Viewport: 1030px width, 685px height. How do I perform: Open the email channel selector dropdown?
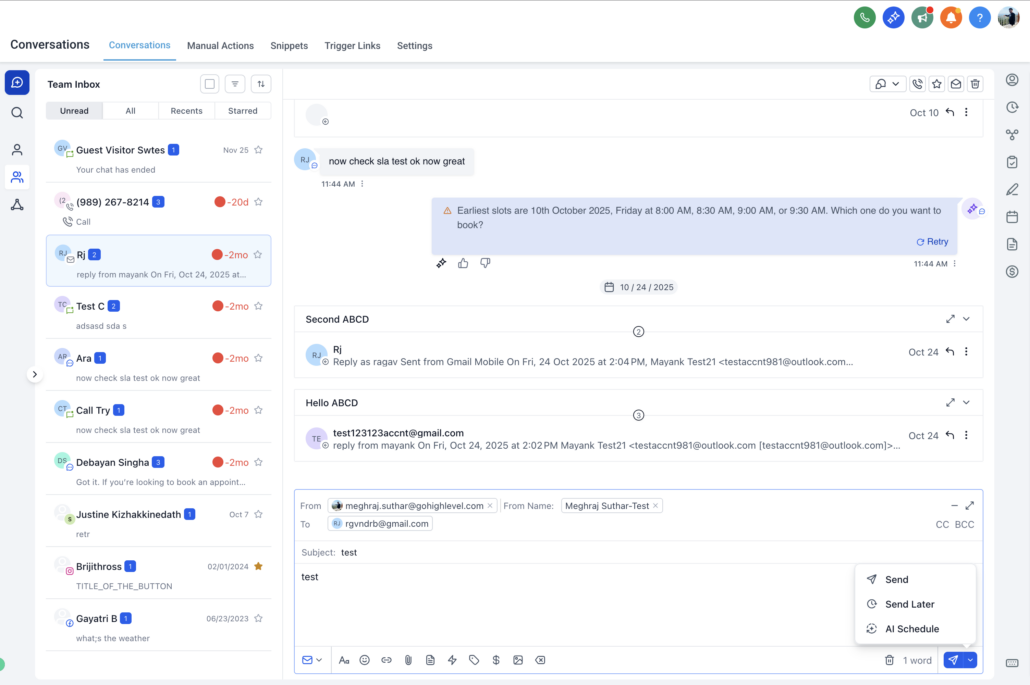tap(312, 660)
